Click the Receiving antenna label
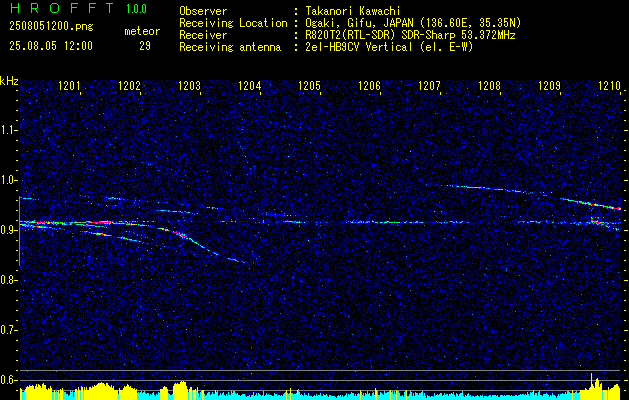629x400 pixels. click(x=230, y=47)
